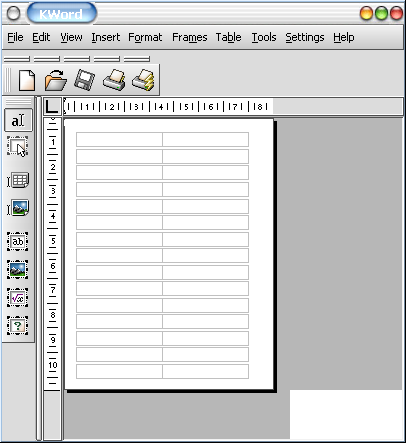
Task: Create a text frame
Action: [x=18, y=241]
